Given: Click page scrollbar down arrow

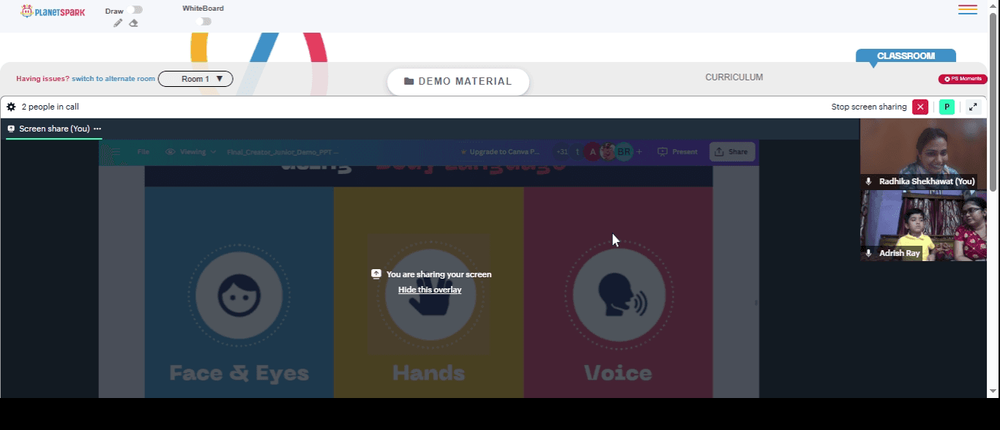Looking at the screenshot, I should 993,390.
